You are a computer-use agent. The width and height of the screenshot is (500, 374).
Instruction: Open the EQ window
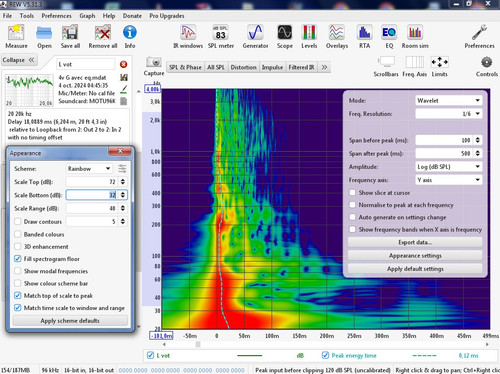389,33
